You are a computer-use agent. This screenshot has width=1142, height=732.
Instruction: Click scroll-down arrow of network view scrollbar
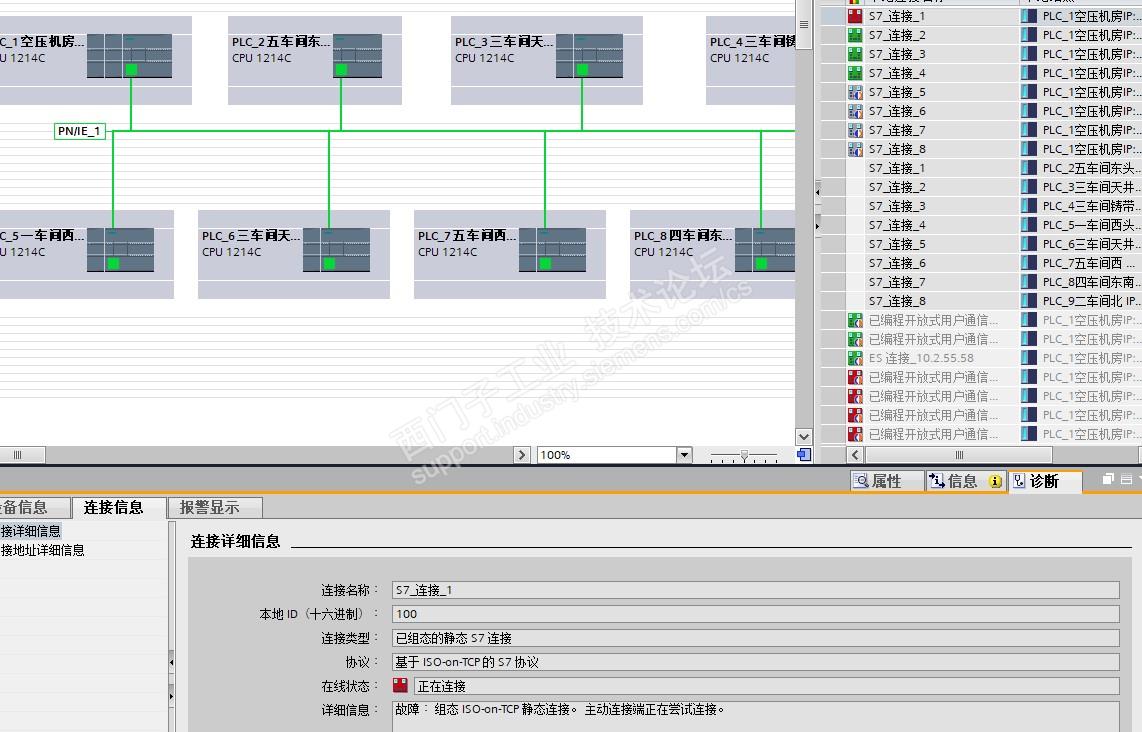(x=803, y=437)
